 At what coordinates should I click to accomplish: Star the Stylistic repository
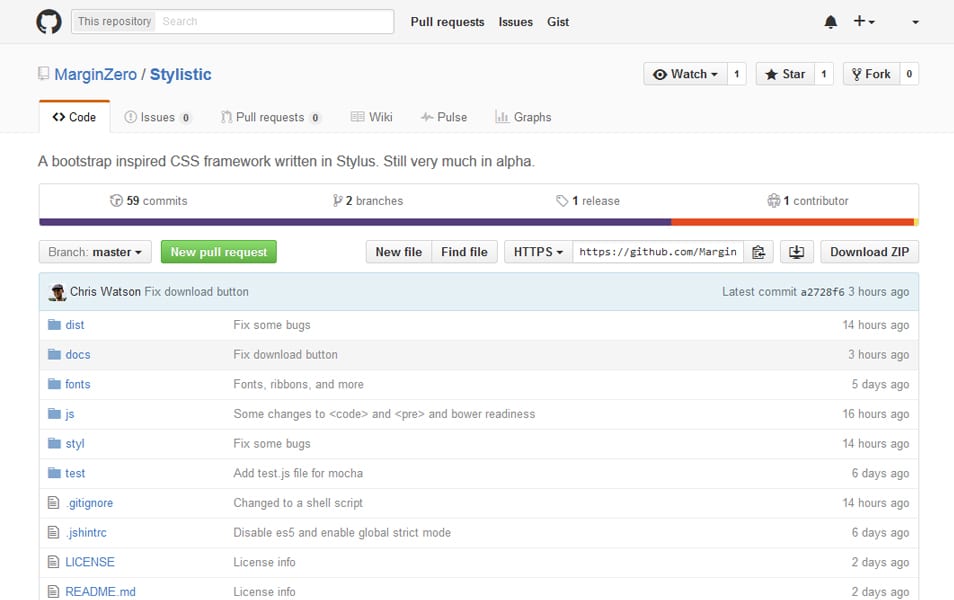tap(785, 74)
